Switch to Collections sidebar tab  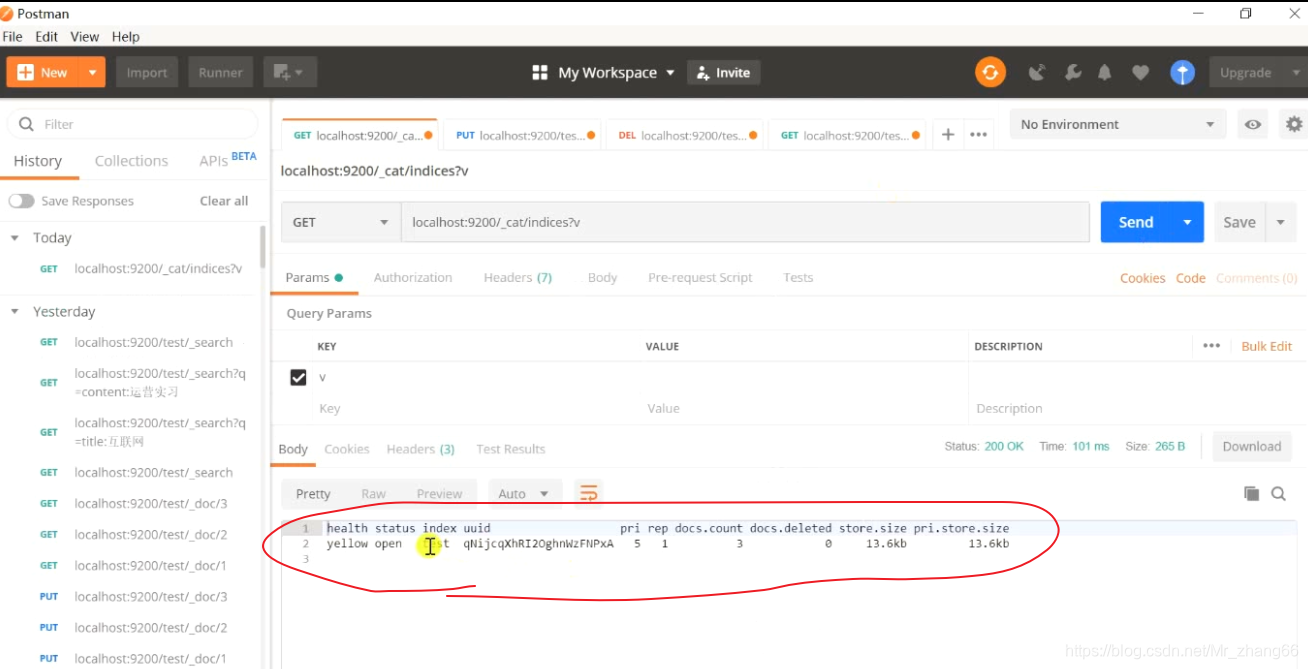(131, 161)
